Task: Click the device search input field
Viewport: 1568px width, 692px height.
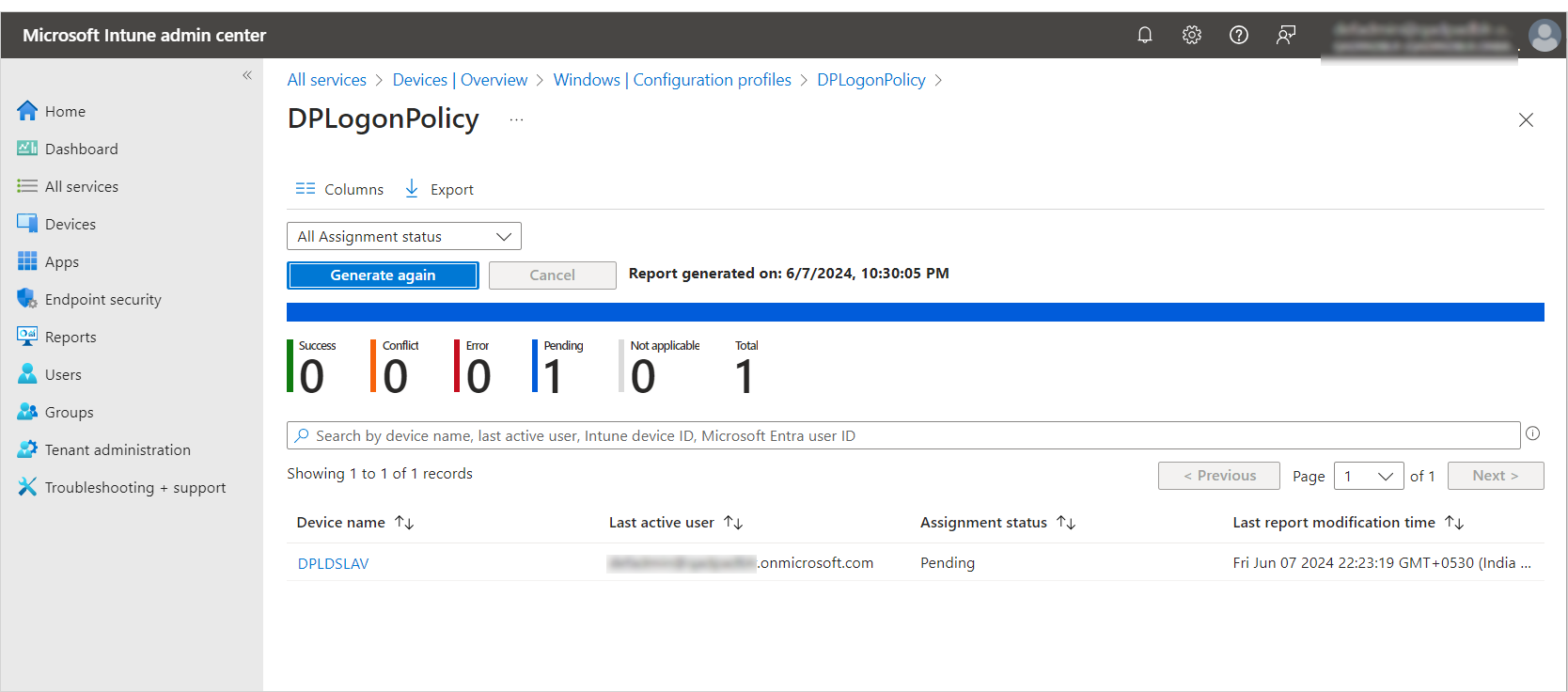Action: (x=902, y=435)
